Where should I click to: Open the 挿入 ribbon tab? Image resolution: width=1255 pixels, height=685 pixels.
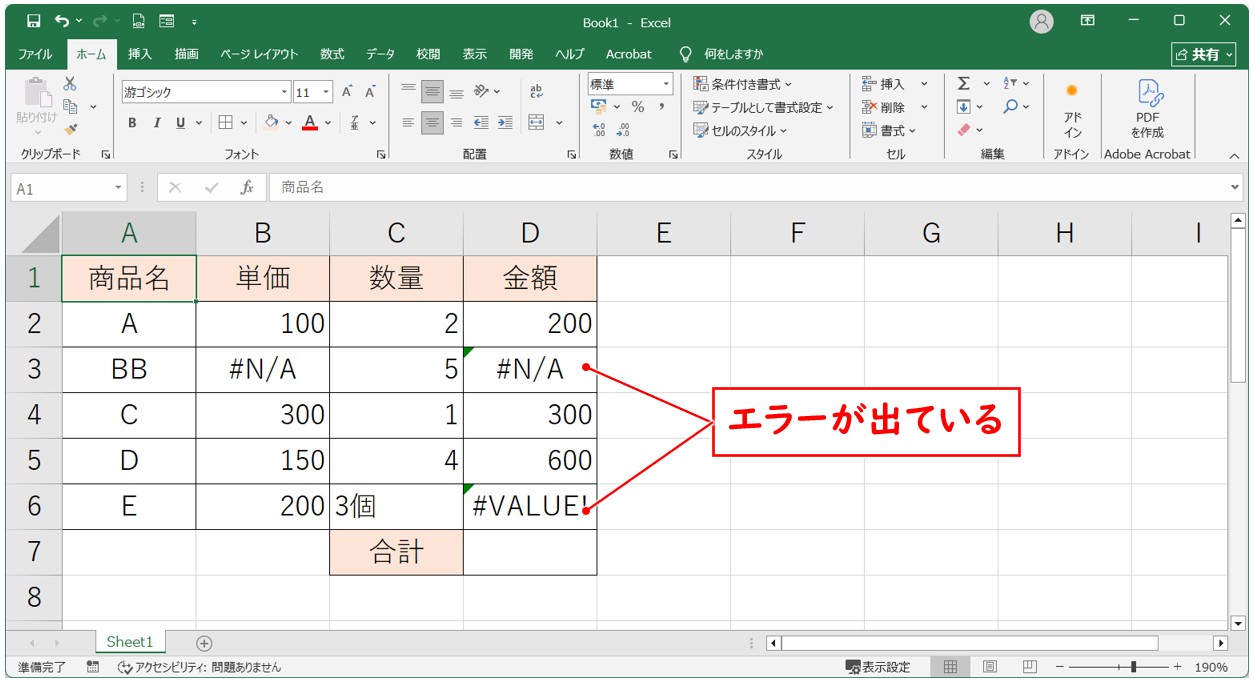(x=140, y=54)
